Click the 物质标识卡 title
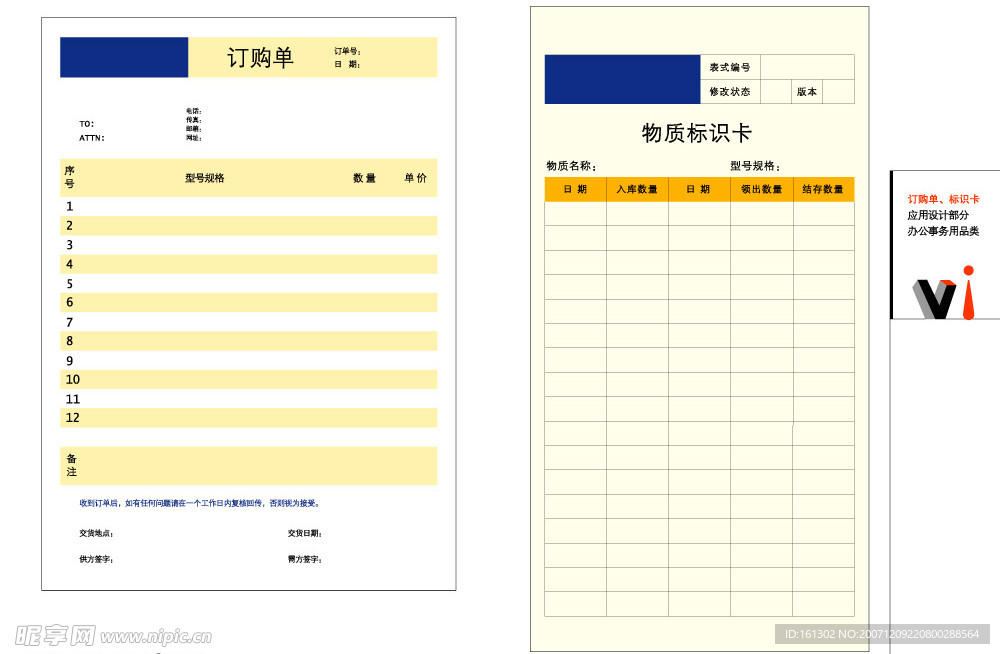The height and width of the screenshot is (654, 1000). 696,133
